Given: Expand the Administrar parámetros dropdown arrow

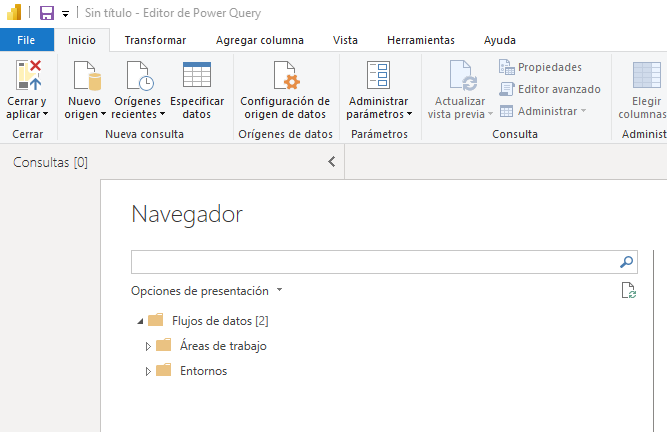Looking at the screenshot, I should pyautogui.click(x=409, y=114).
